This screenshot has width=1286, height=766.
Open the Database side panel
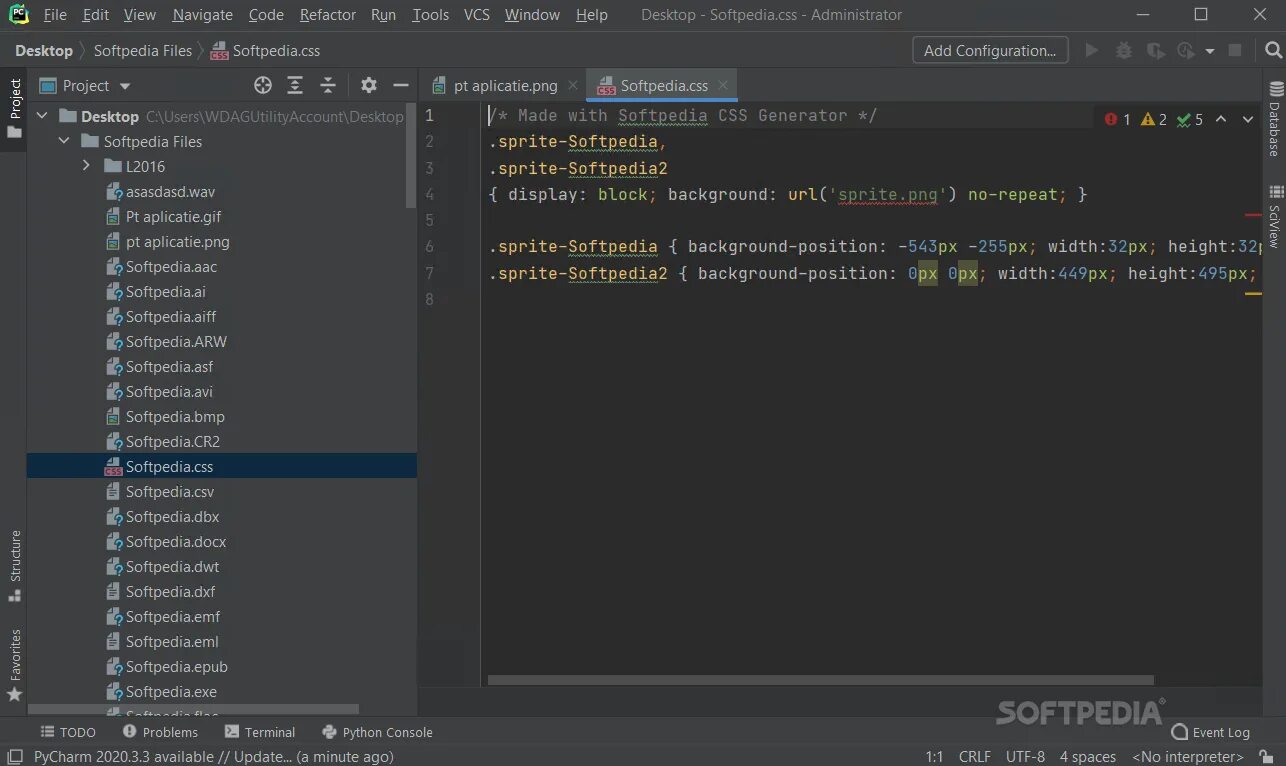point(1275,119)
